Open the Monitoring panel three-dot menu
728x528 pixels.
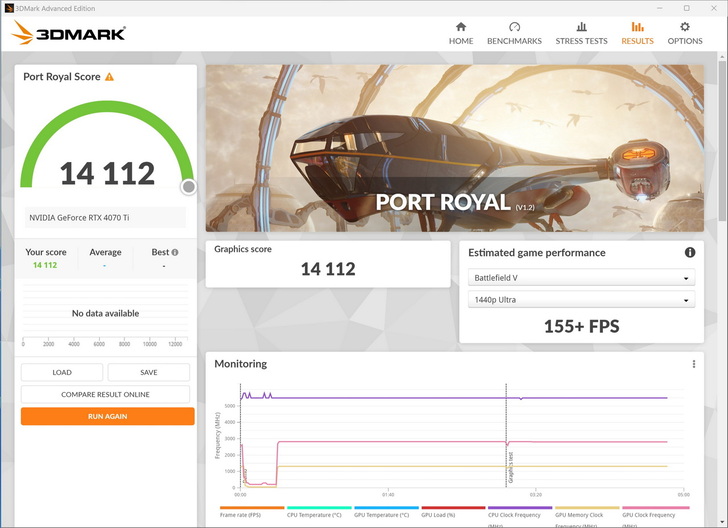pos(694,364)
